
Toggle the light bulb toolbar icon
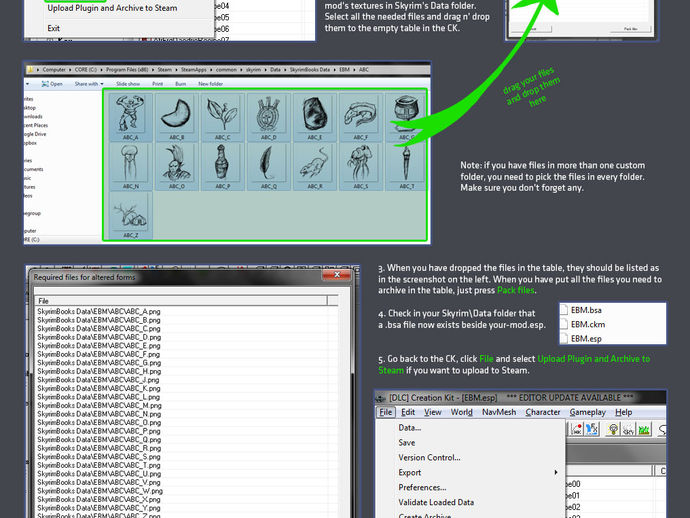(613, 429)
